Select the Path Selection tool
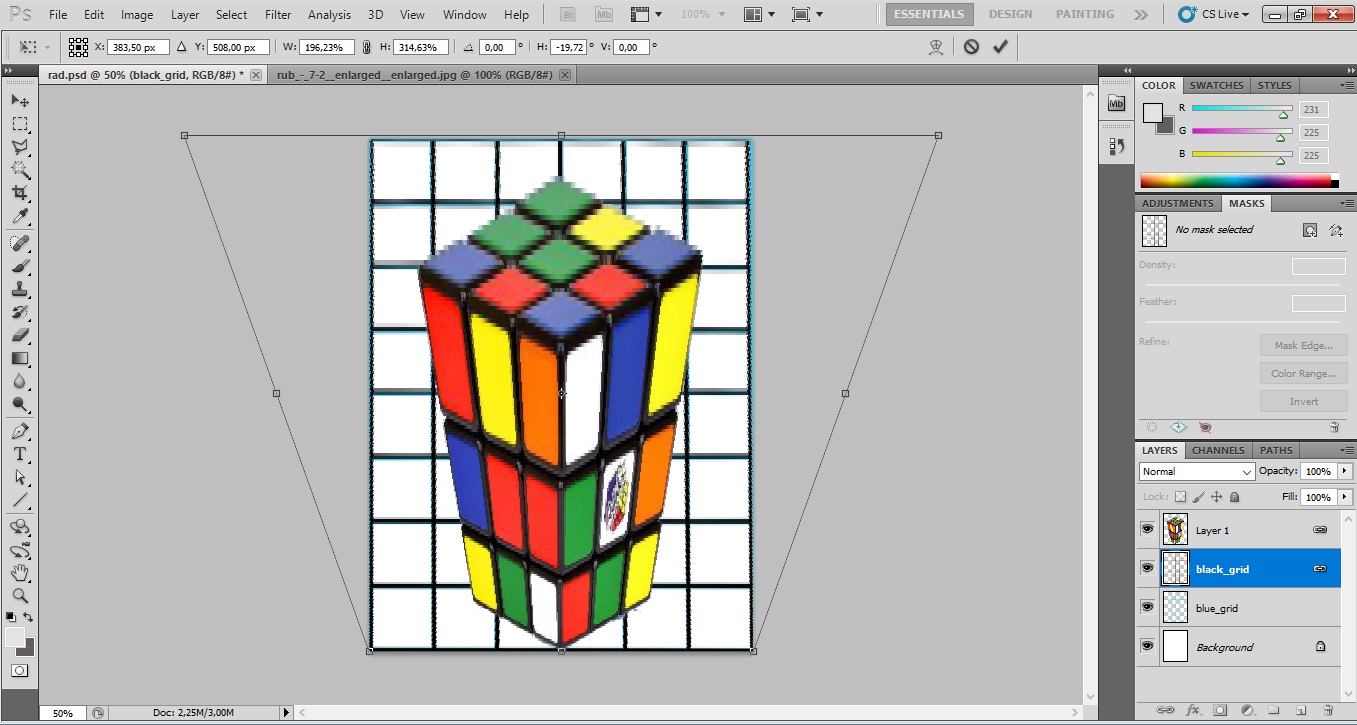 (20, 477)
